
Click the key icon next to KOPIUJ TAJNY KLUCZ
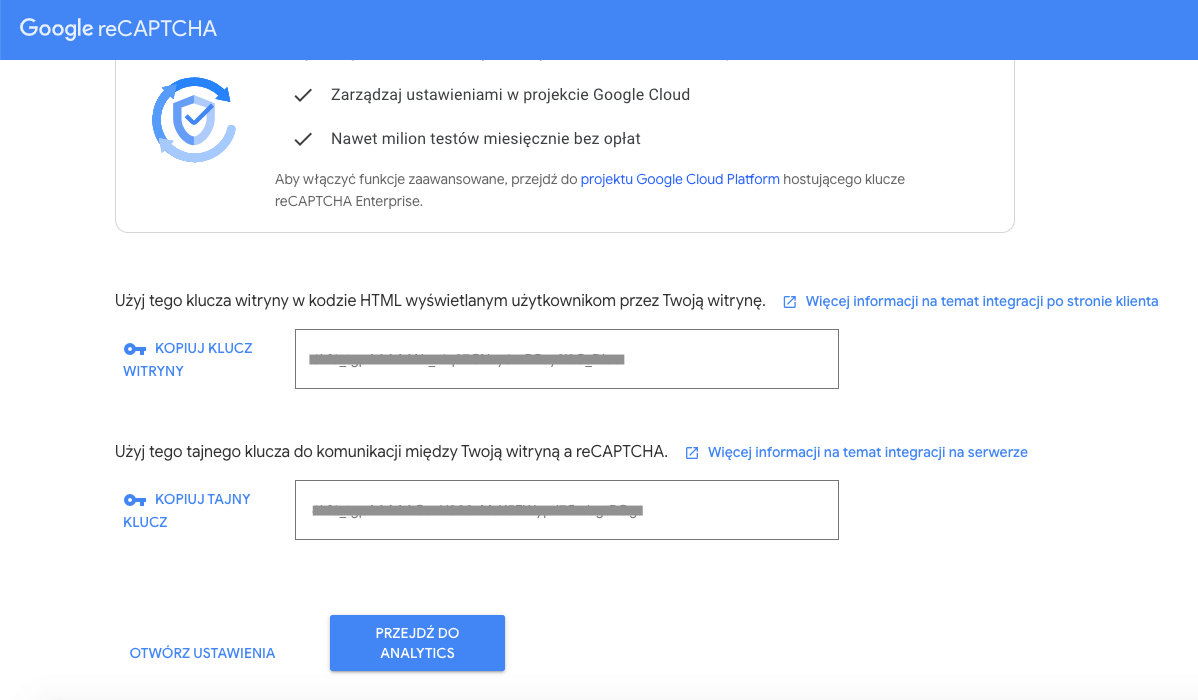134,499
